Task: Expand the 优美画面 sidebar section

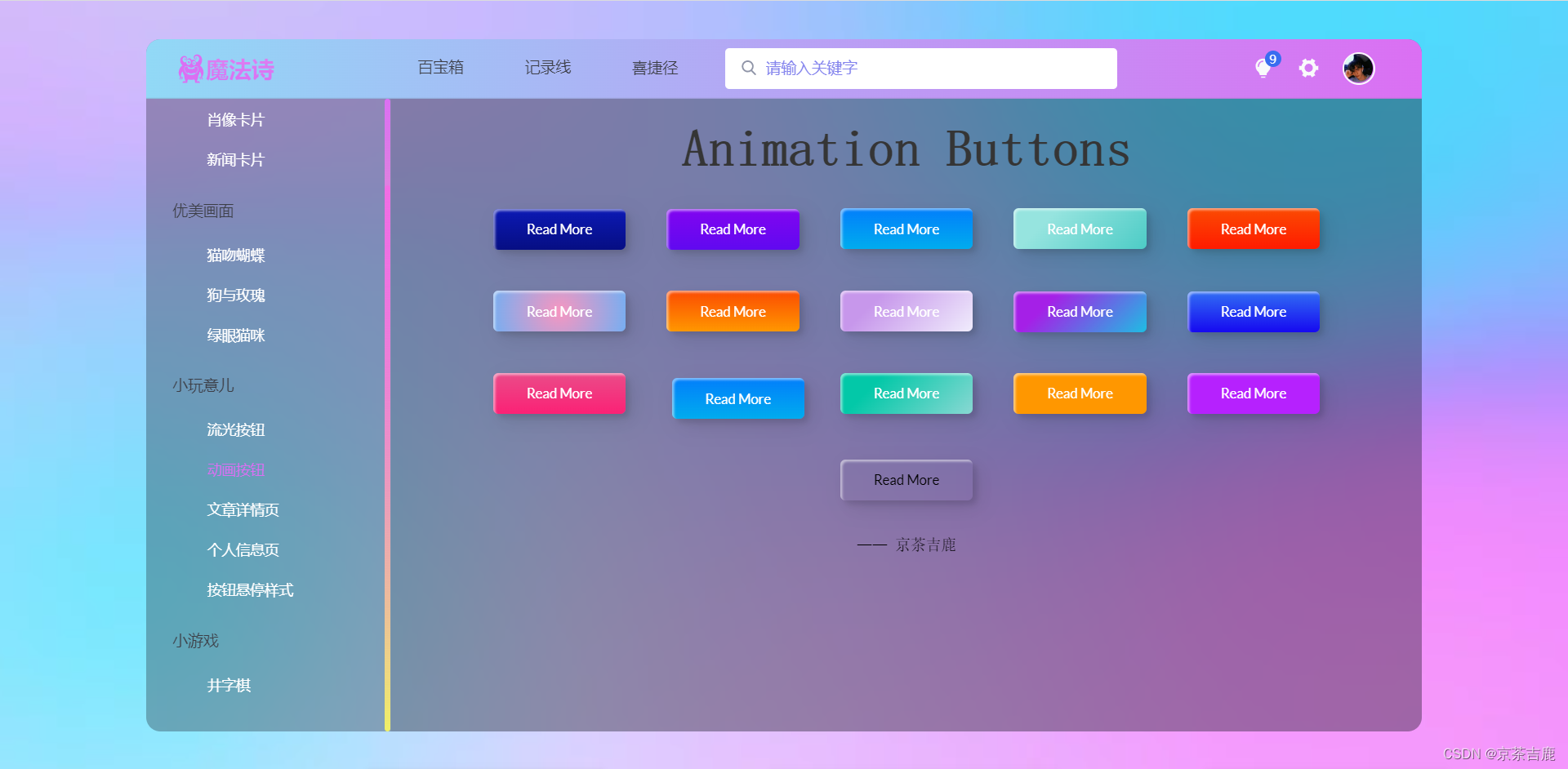Action: pos(202,211)
